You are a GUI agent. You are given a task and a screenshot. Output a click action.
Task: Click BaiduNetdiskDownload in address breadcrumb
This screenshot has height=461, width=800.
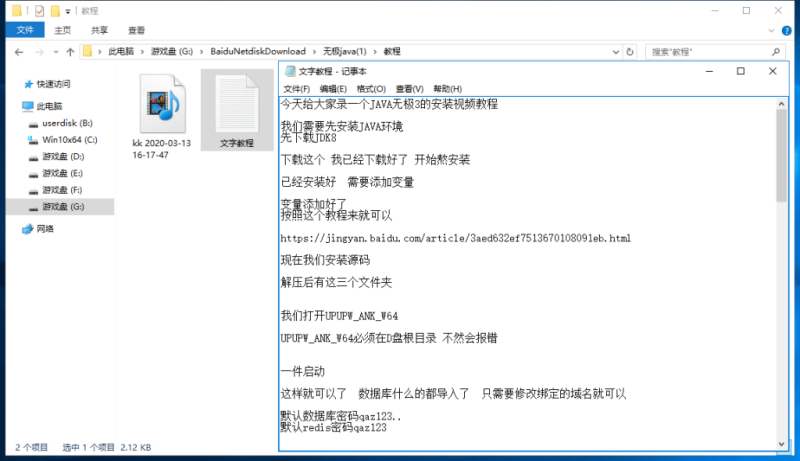tap(258, 52)
